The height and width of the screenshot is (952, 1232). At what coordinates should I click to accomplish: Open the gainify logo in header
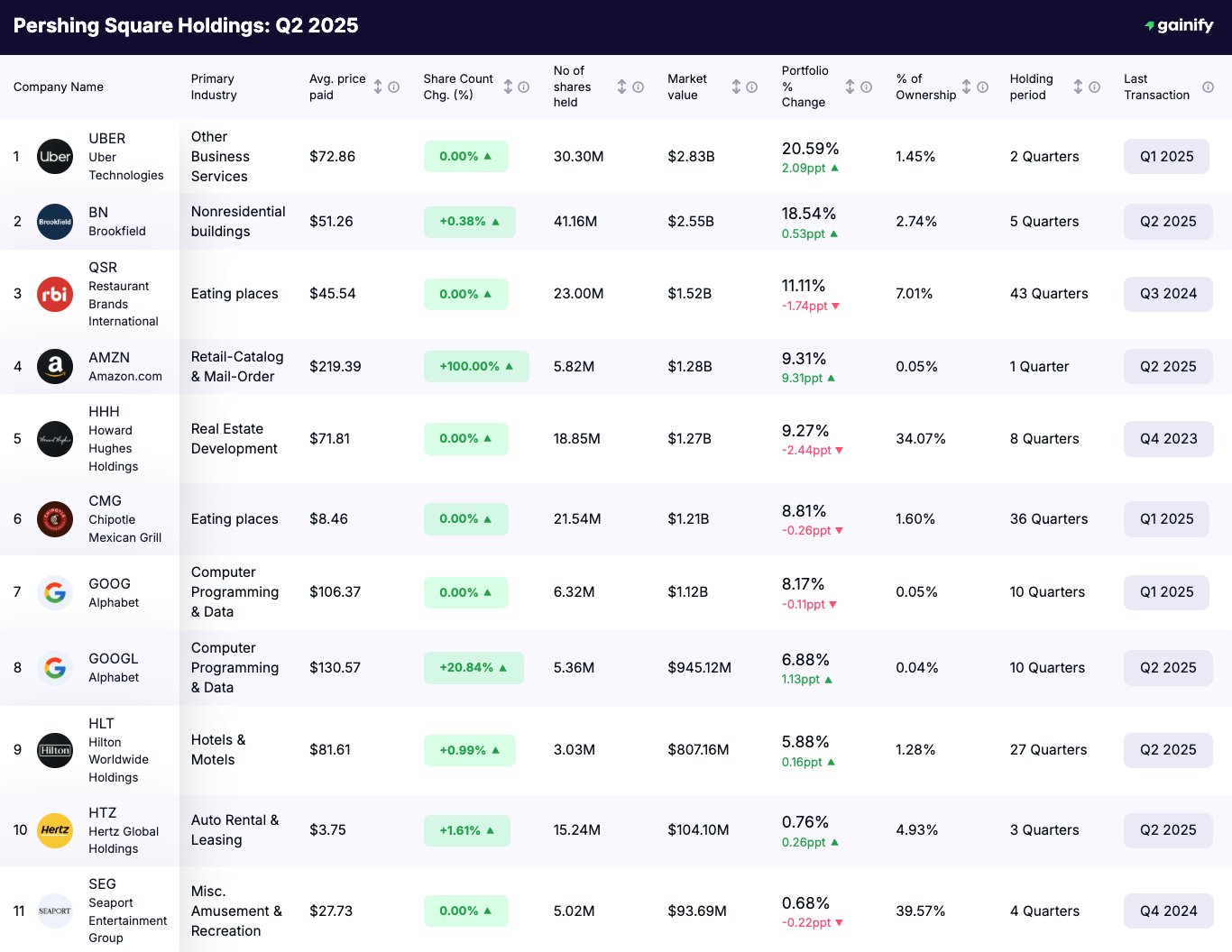tap(1179, 25)
